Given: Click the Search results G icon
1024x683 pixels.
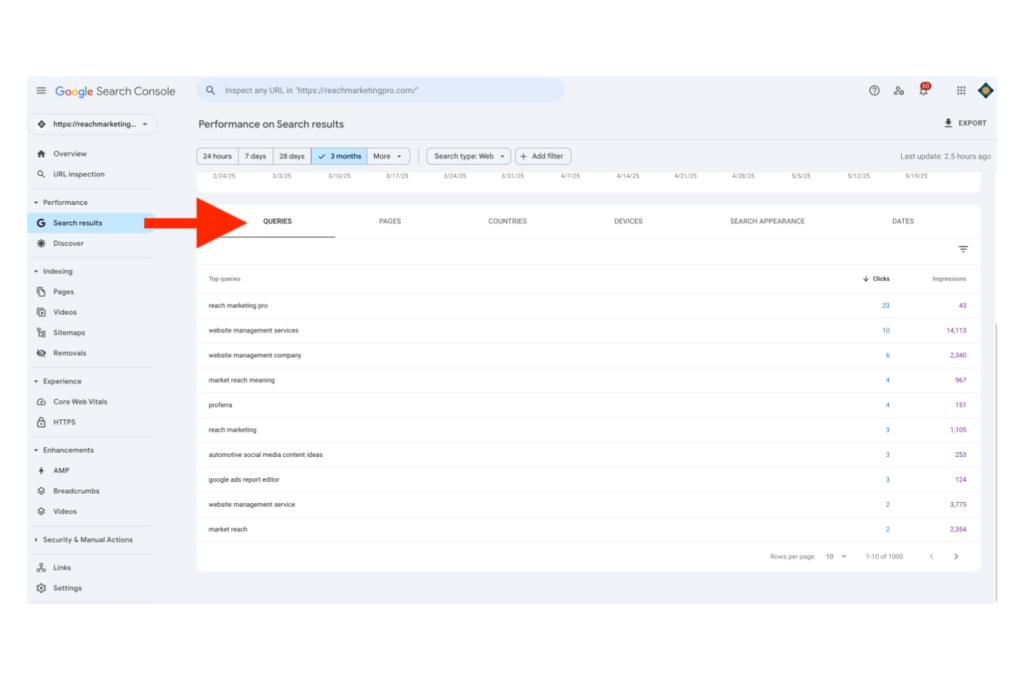Looking at the screenshot, I should click(x=41, y=223).
